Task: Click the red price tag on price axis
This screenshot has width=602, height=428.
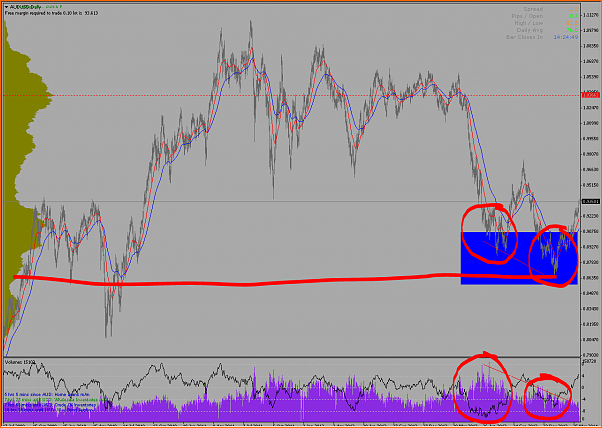Action: click(x=590, y=96)
